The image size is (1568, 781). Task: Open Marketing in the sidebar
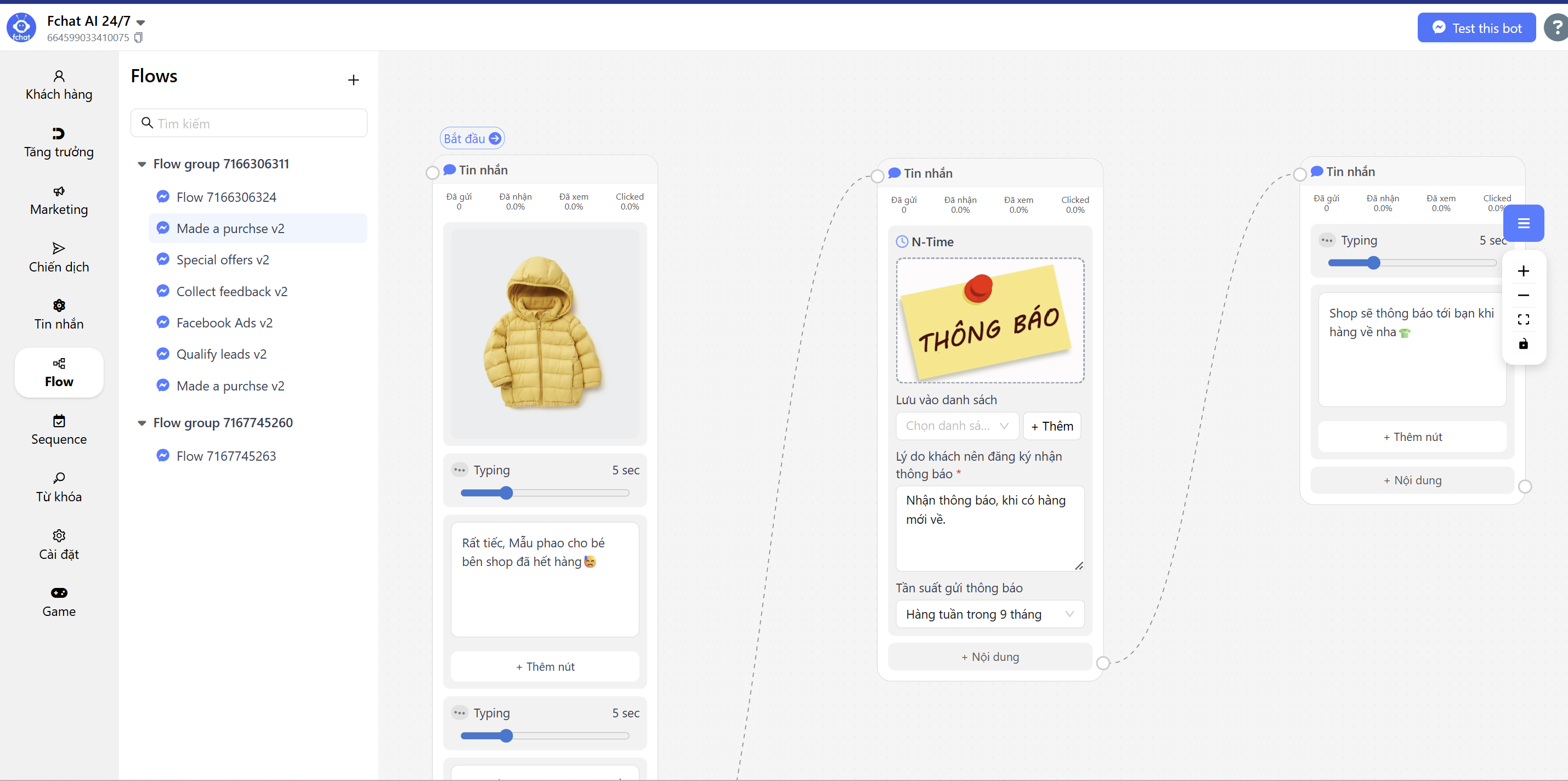59,200
